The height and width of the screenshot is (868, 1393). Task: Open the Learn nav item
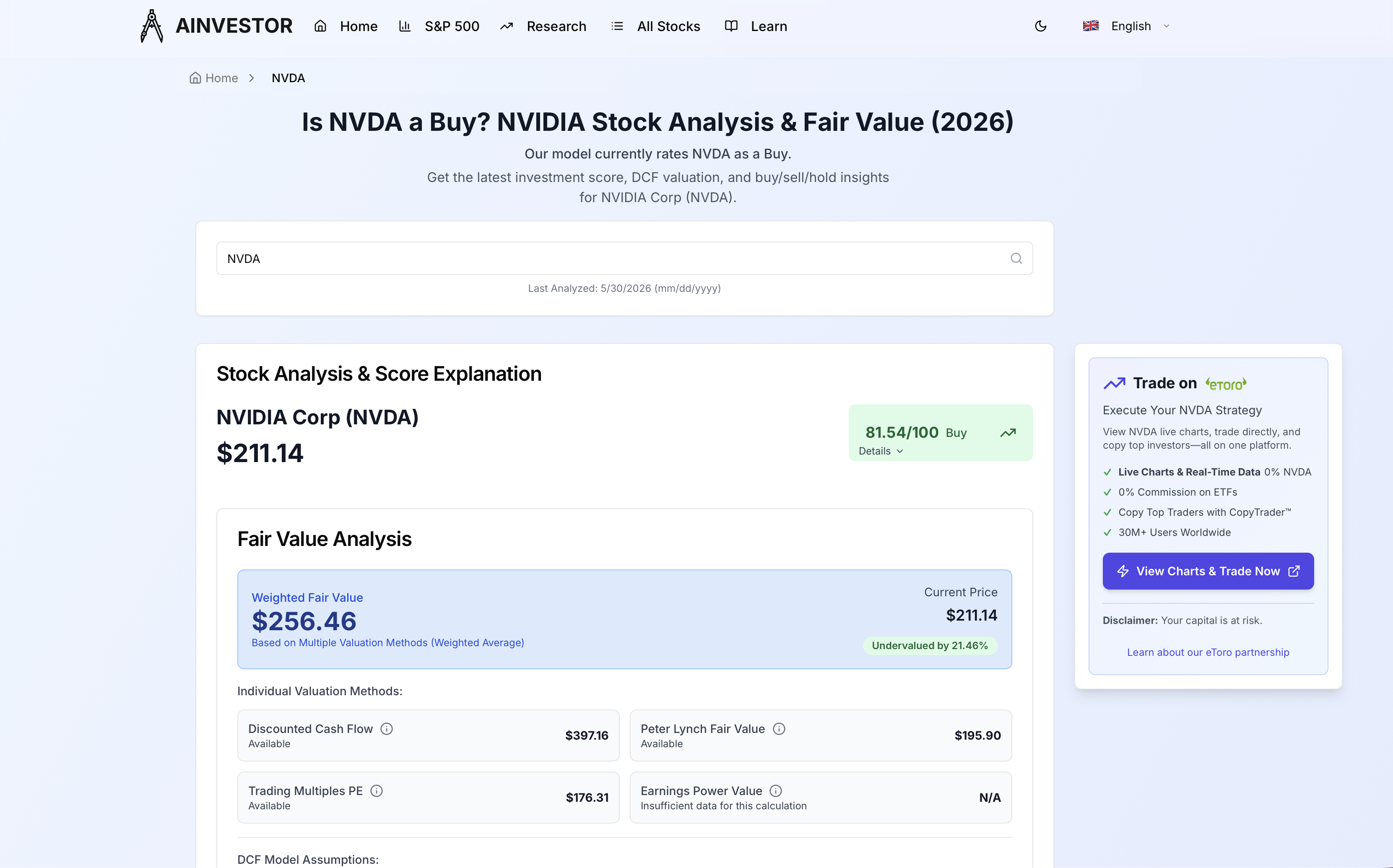point(769,26)
